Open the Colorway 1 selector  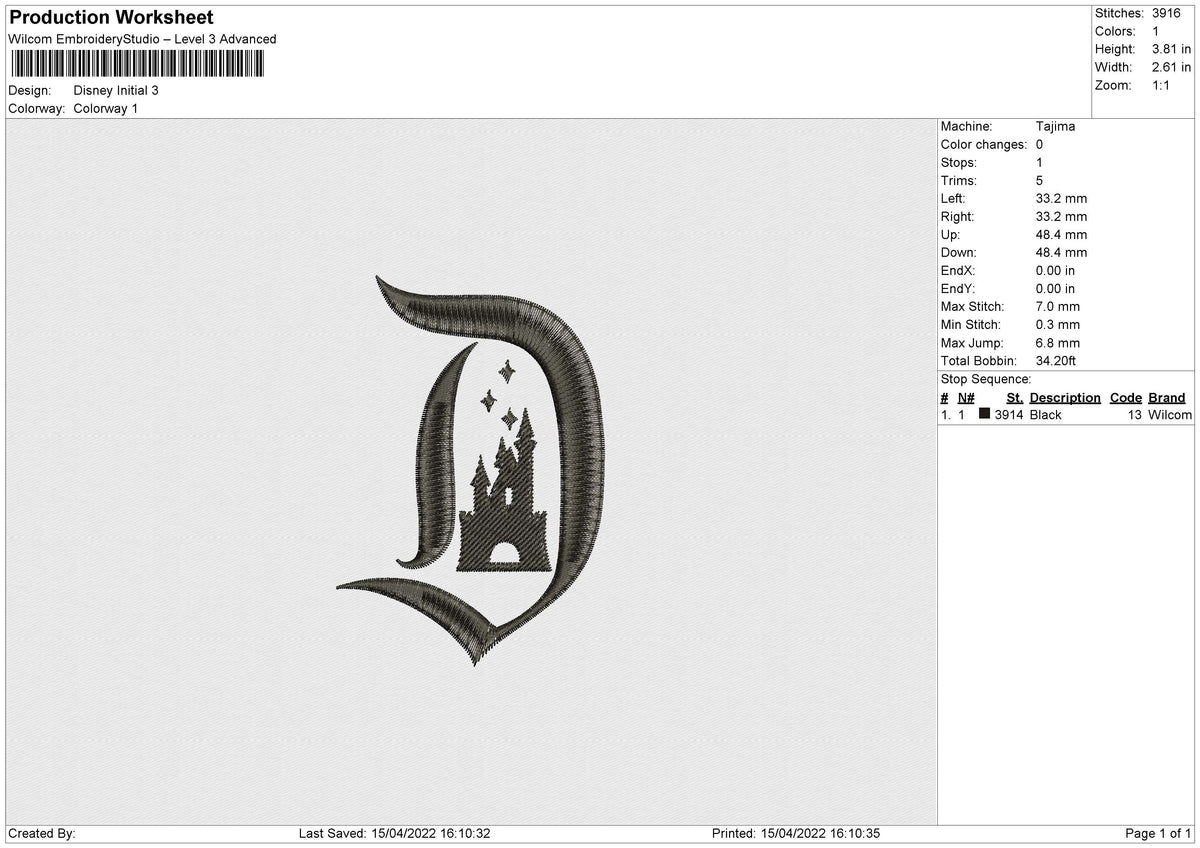(x=105, y=108)
